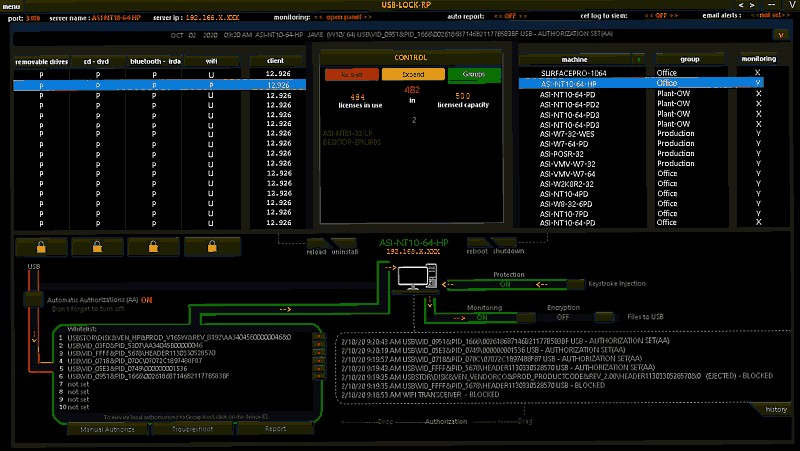Click the uninstall client button
Screen dimensions: 800x451
tap(345, 243)
